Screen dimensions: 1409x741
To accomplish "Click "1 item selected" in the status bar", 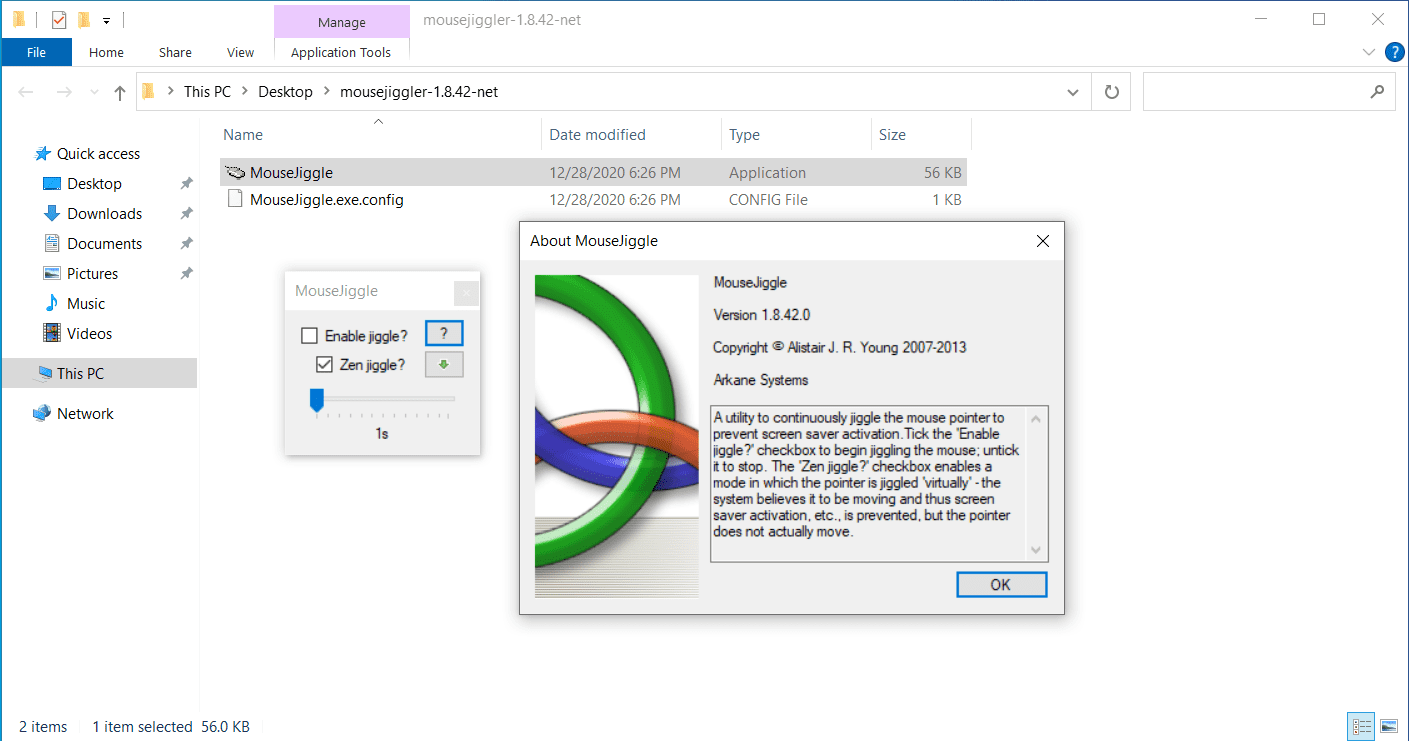I will pyautogui.click(x=142, y=727).
